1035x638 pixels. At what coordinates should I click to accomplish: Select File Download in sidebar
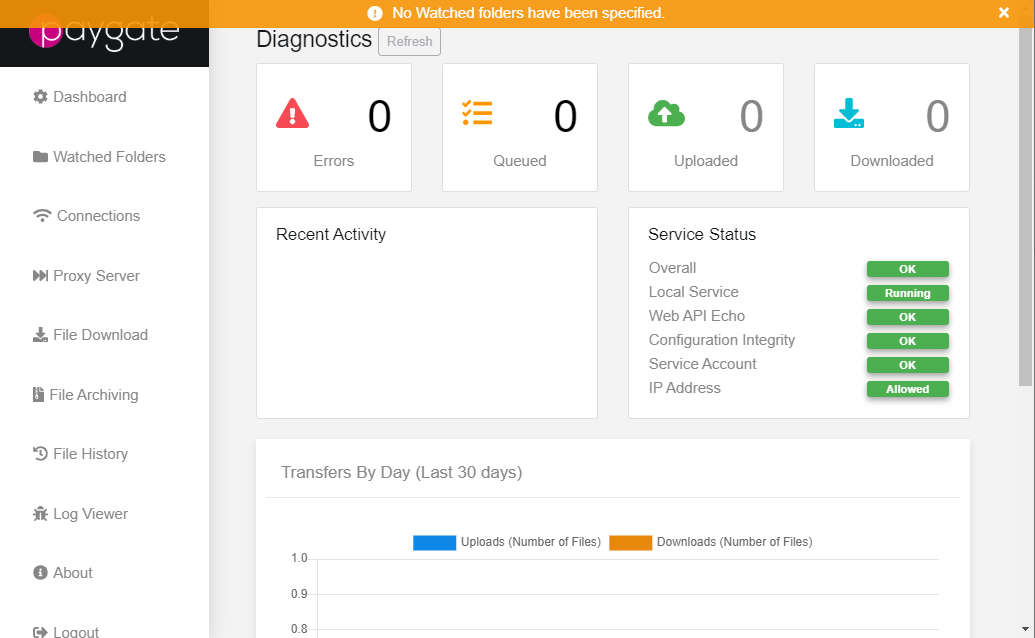(90, 335)
